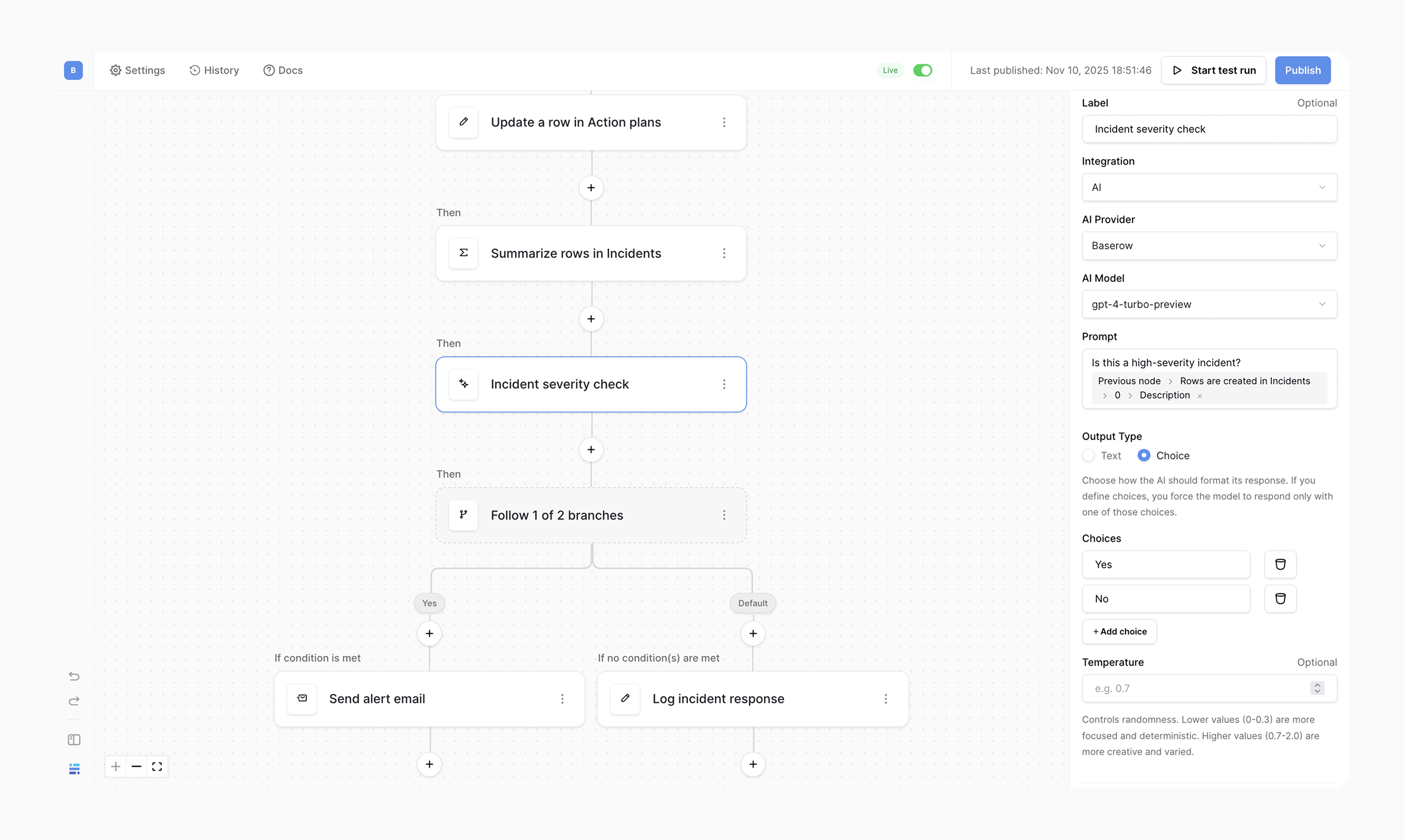The height and width of the screenshot is (840, 1404).
Task: Remove the Description data chip in prompt
Action: pyautogui.click(x=1199, y=396)
